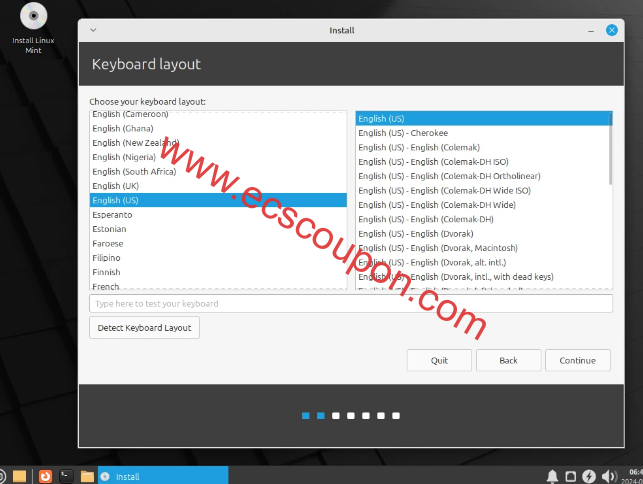Open the Mint menu button

click(2, 476)
